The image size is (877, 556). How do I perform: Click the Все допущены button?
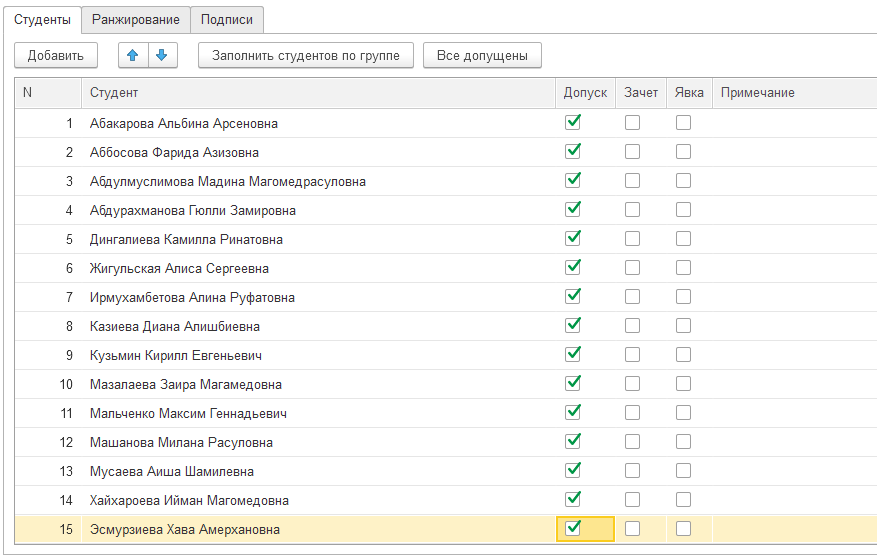482,55
